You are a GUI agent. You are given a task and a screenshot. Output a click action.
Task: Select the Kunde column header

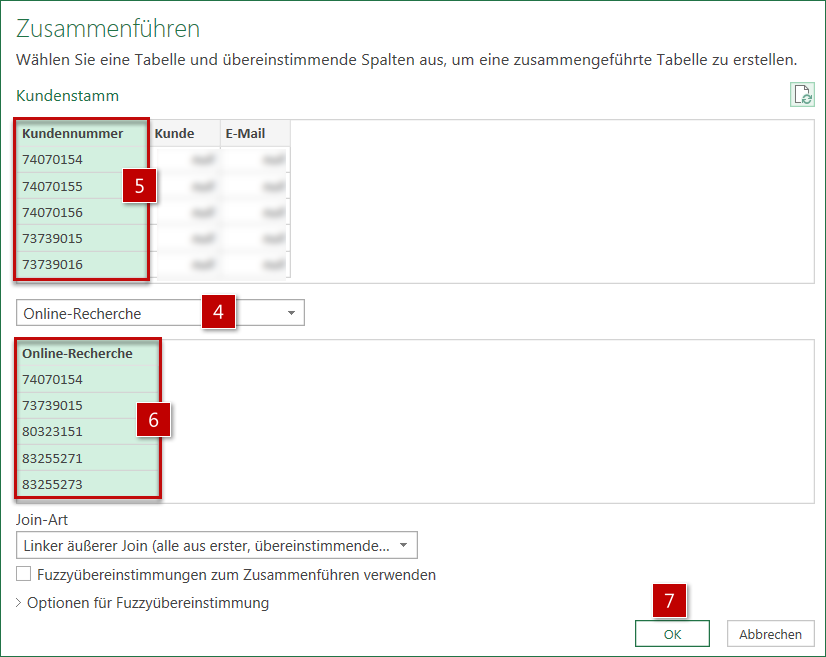pos(184,133)
